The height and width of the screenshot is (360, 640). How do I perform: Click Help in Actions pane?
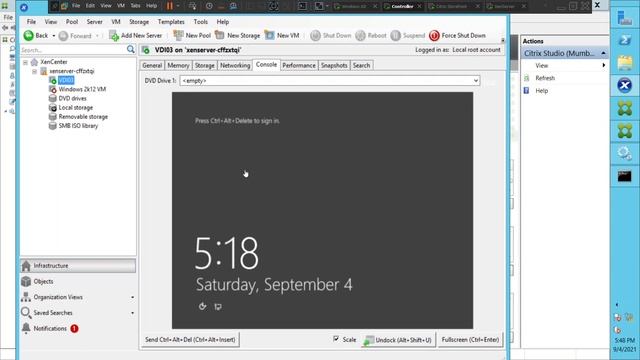[541, 91]
